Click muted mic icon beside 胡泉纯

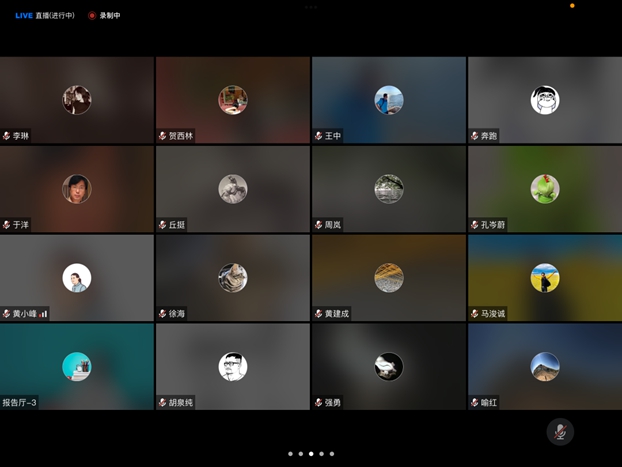coord(162,402)
